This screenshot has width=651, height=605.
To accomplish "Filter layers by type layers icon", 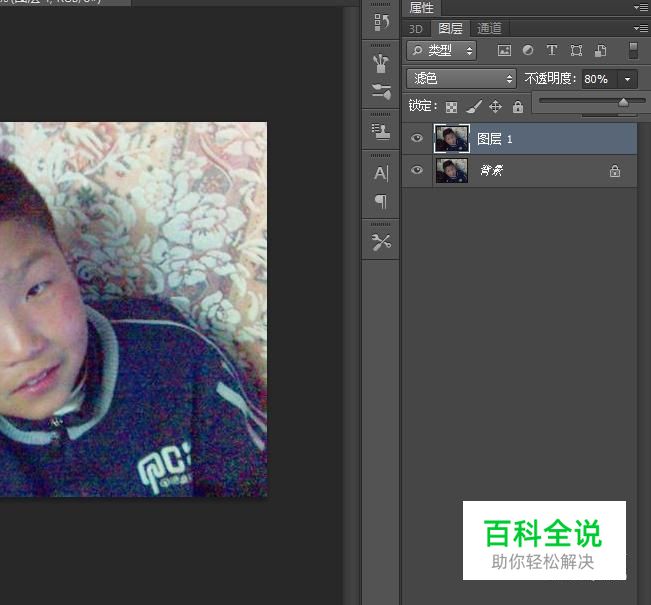I will pos(552,51).
